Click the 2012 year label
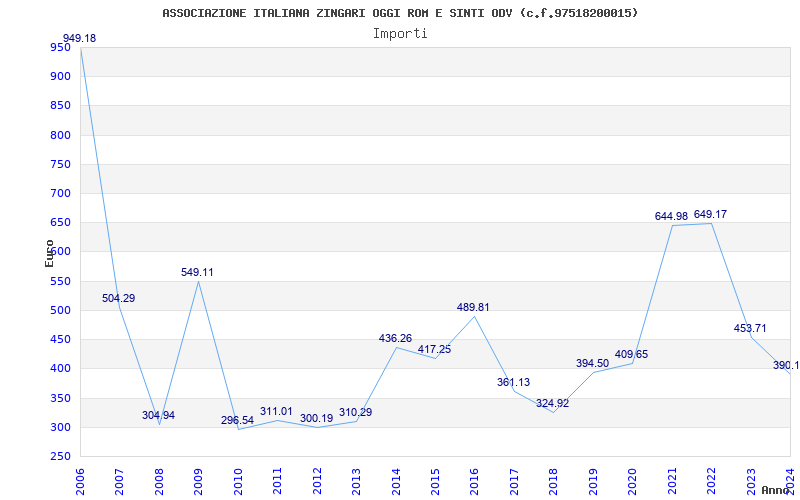Screen dimensions: 800x500 coord(317,482)
